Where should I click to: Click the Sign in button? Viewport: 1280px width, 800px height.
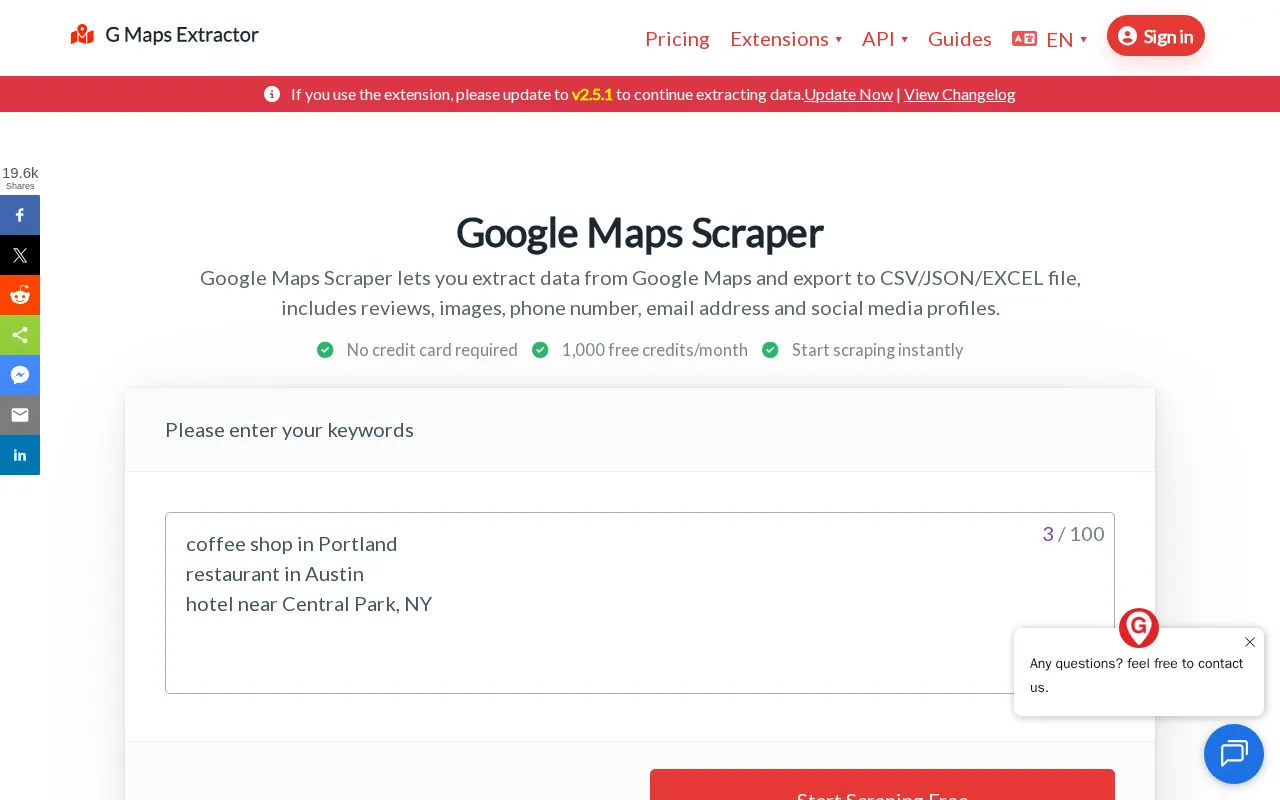point(1156,36)
